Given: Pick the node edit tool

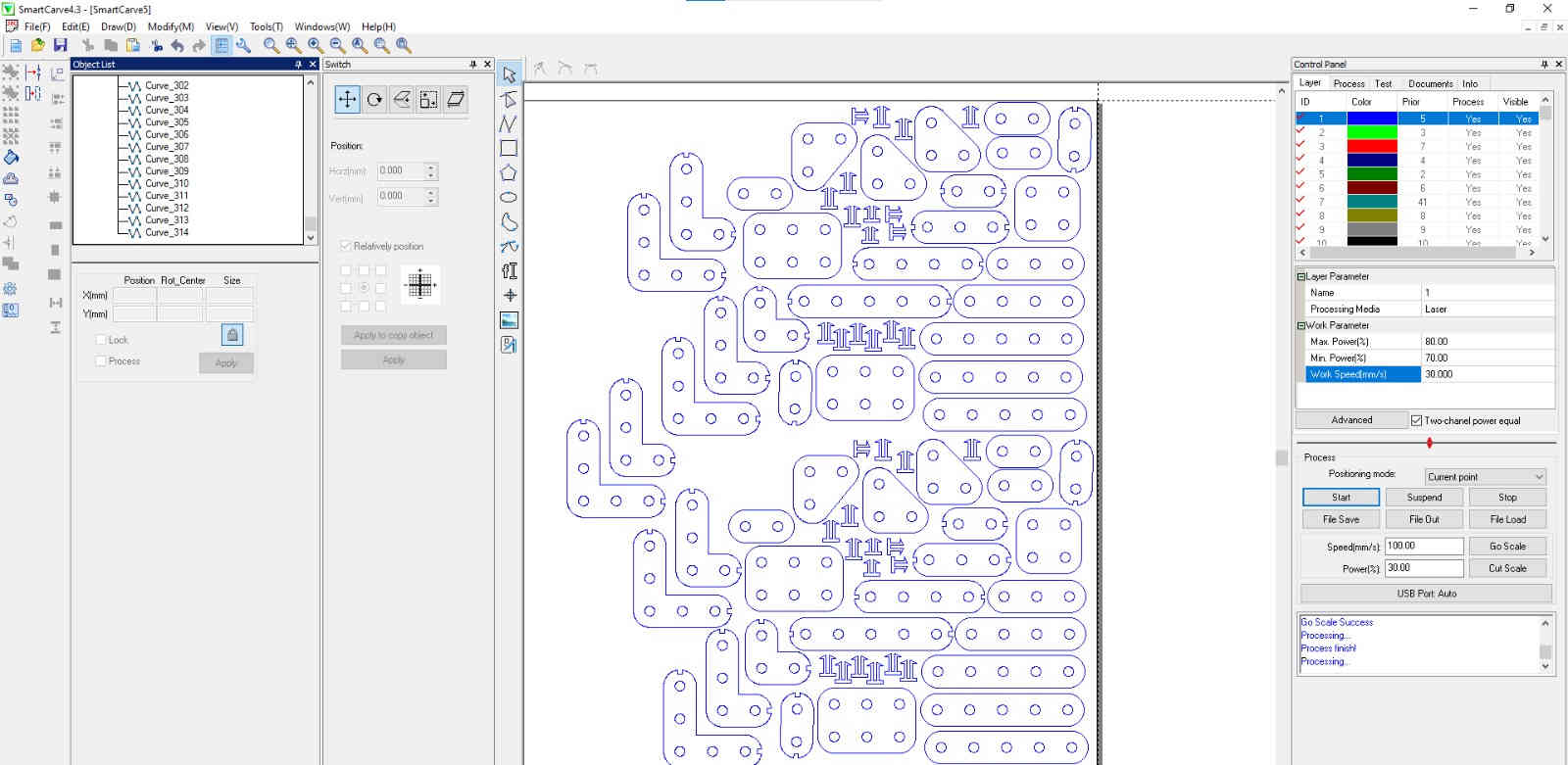Looking at the screenshot, I should pyautogui.click(x=509, y=99).
